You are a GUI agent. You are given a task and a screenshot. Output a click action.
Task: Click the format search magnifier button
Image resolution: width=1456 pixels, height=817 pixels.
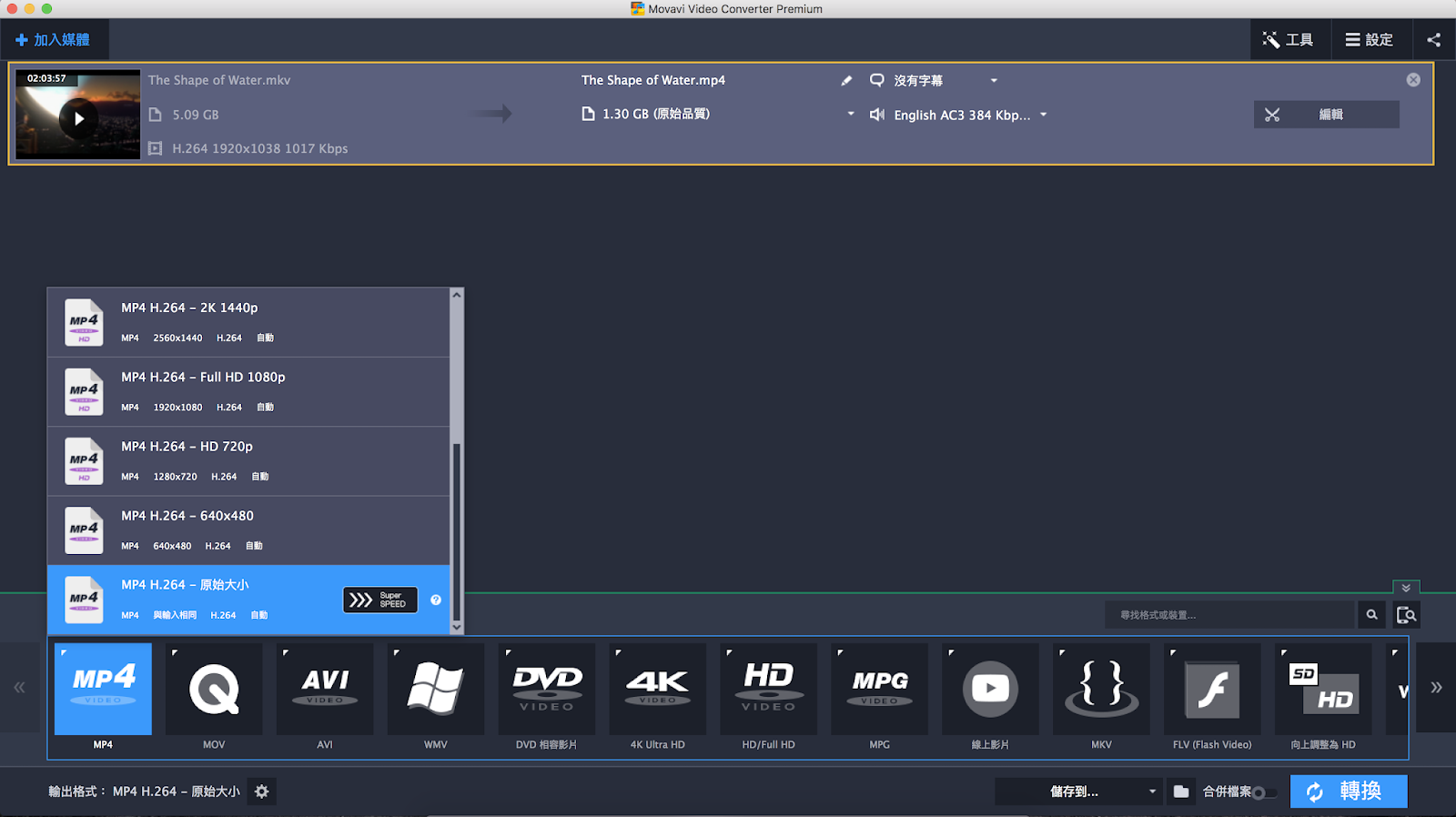[x=1371, y=615]
